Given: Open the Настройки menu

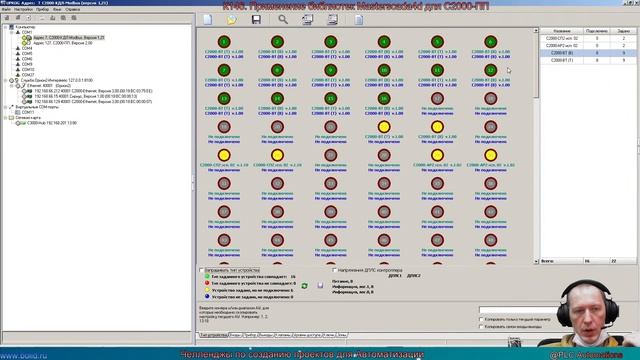Looking at the screenshot, I should tap(23, 9).
